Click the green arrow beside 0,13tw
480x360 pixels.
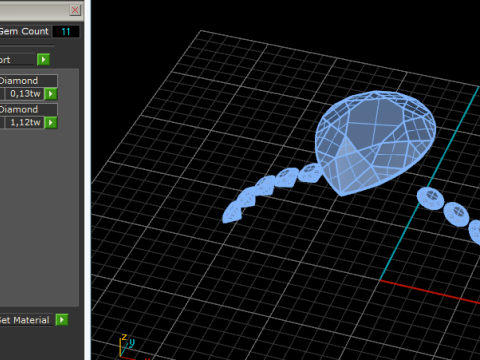coord(51,94)
